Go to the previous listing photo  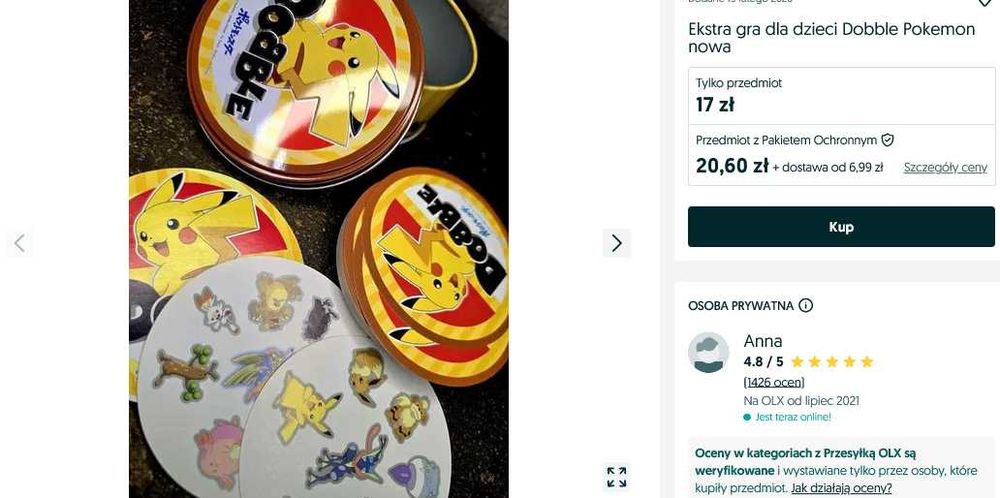click(x=19, y=243)
